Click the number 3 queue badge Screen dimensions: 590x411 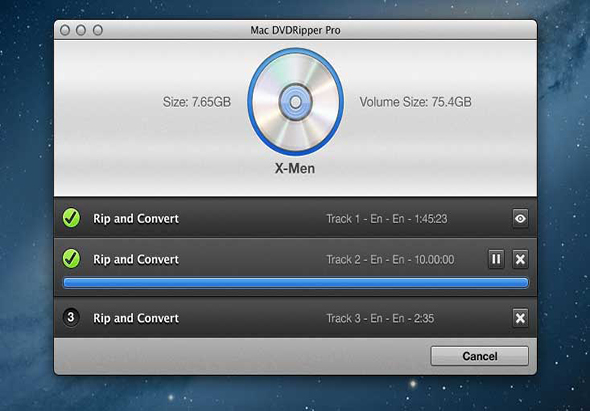[x=71, y=317]
